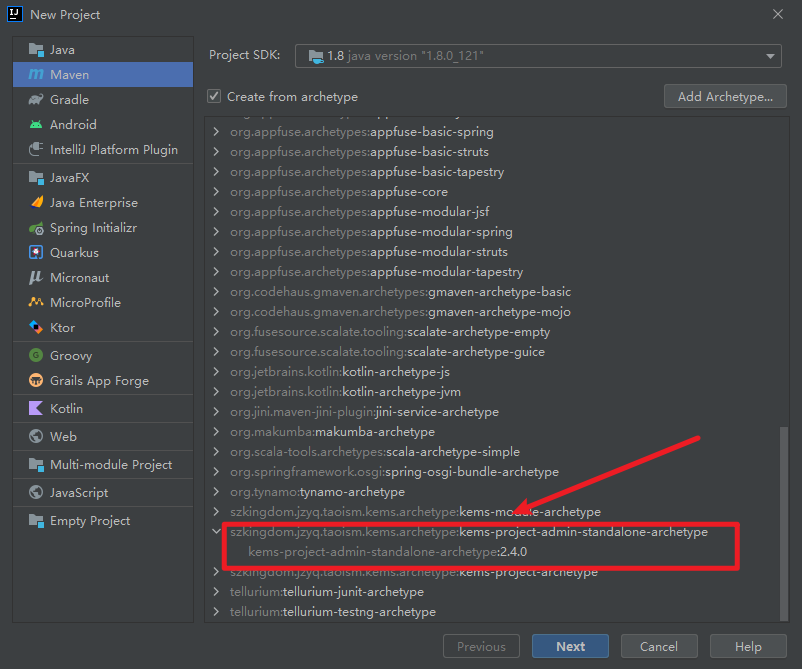Select gmaven-archetype-mojo row
This screenshot has height=669, width=802.
click(400, 312)
